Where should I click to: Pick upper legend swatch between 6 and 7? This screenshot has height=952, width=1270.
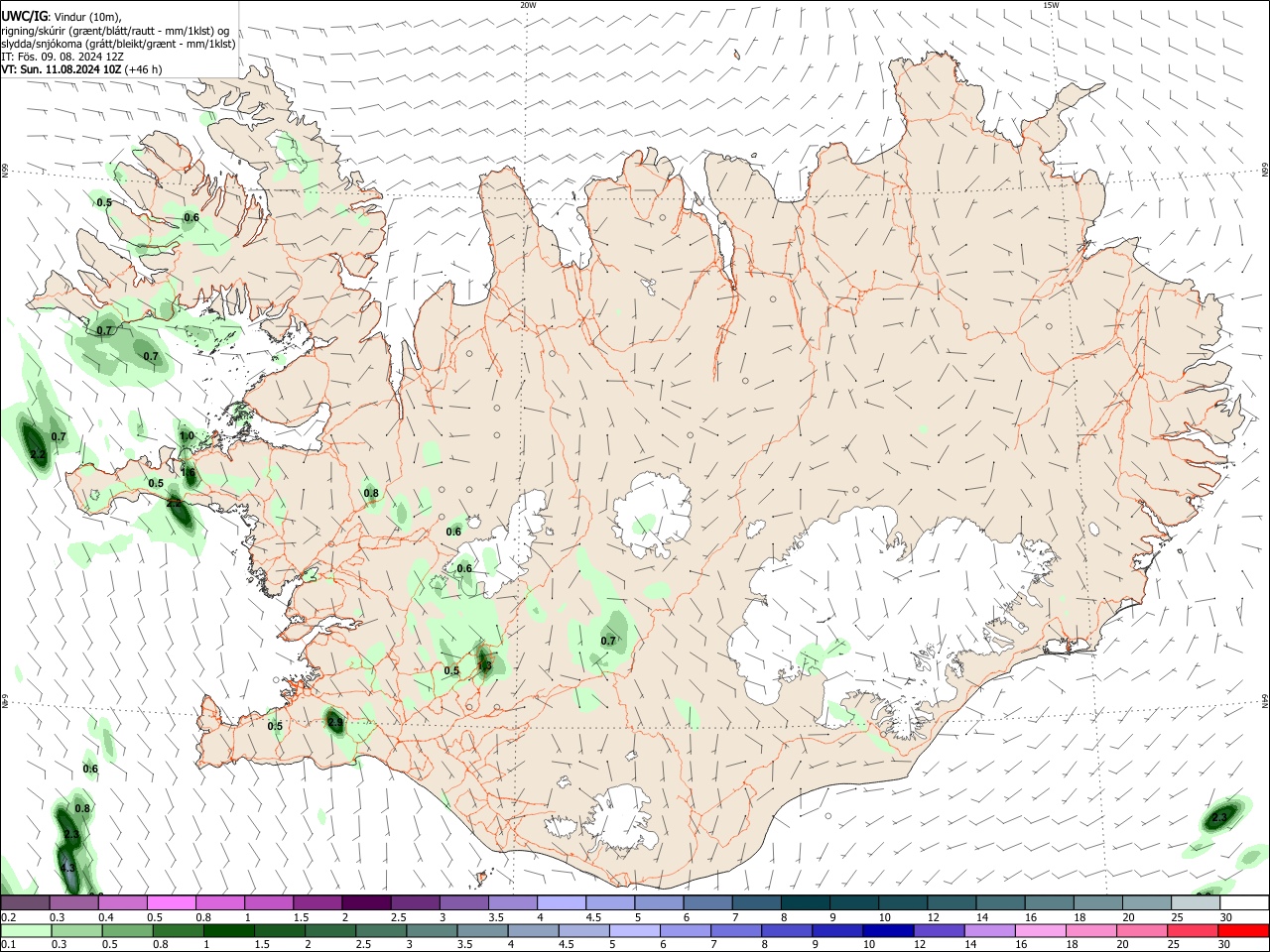coord(707,902)
